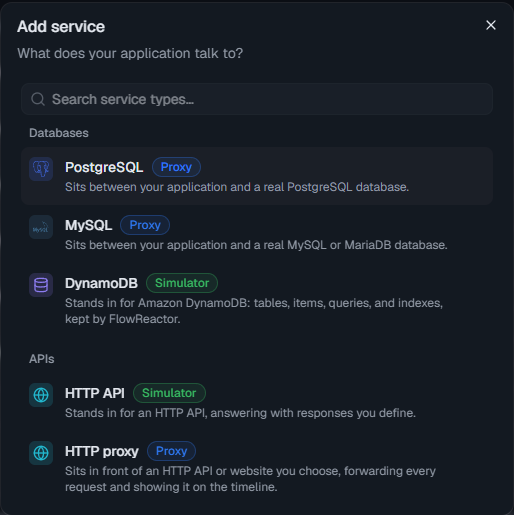Select the HTTP API service title

(x=95, y=393)
